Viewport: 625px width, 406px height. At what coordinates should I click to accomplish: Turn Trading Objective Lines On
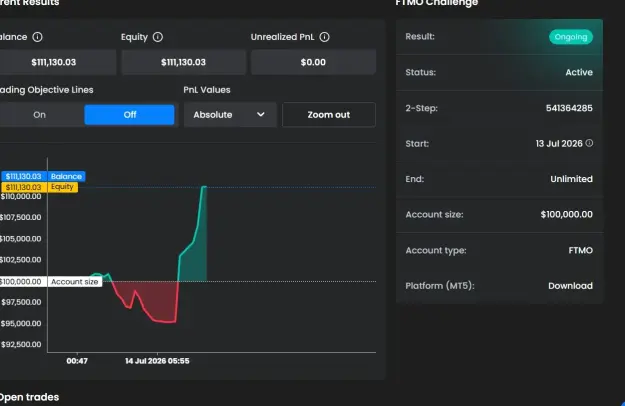coord(39,115)
